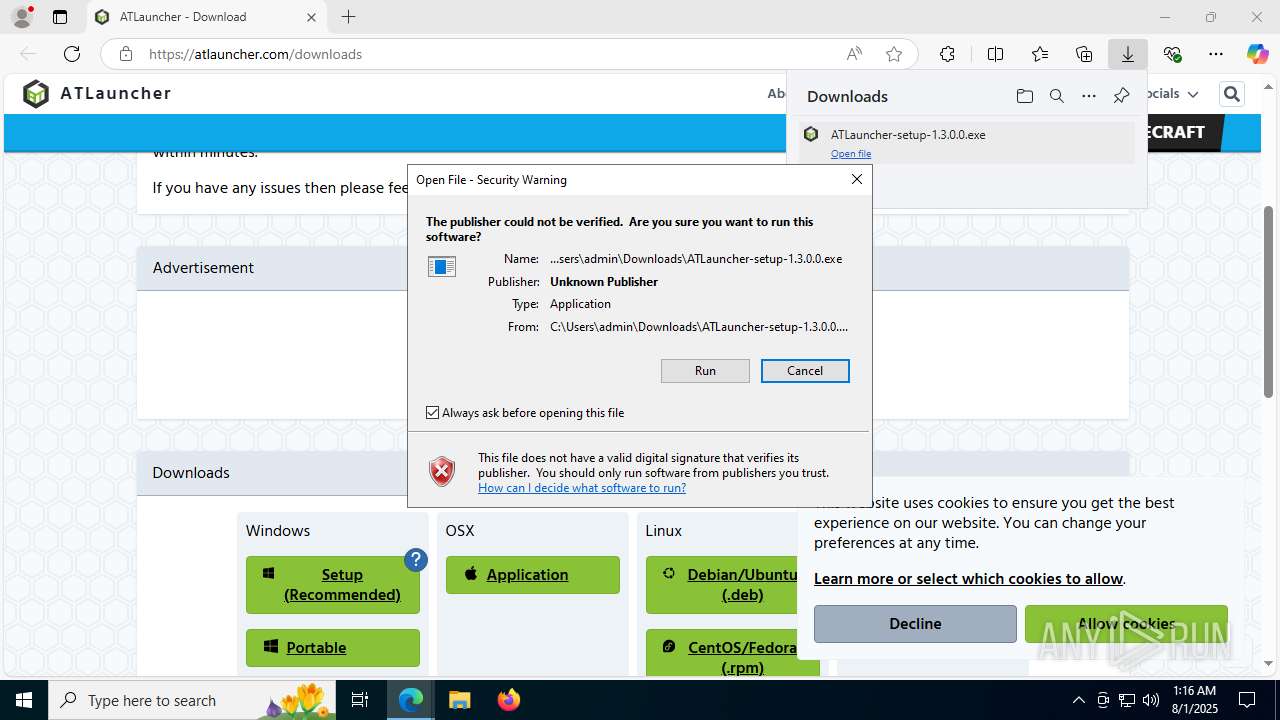Viewport: 1280px width, 720px height.
Task: Expand the Socials dropdown menu
Action: (x=1172, y=94)
